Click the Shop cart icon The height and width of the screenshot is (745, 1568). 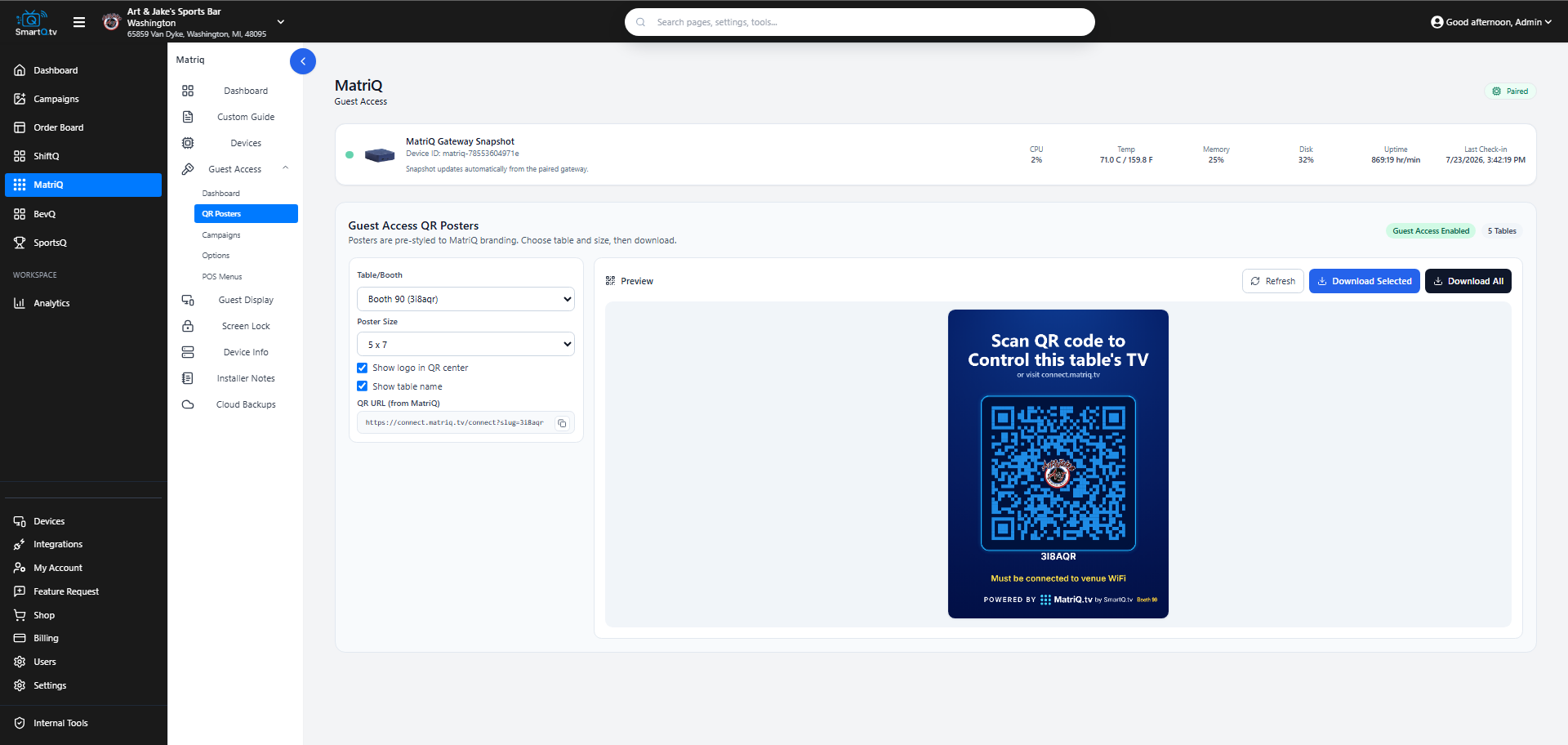[20, 615]
